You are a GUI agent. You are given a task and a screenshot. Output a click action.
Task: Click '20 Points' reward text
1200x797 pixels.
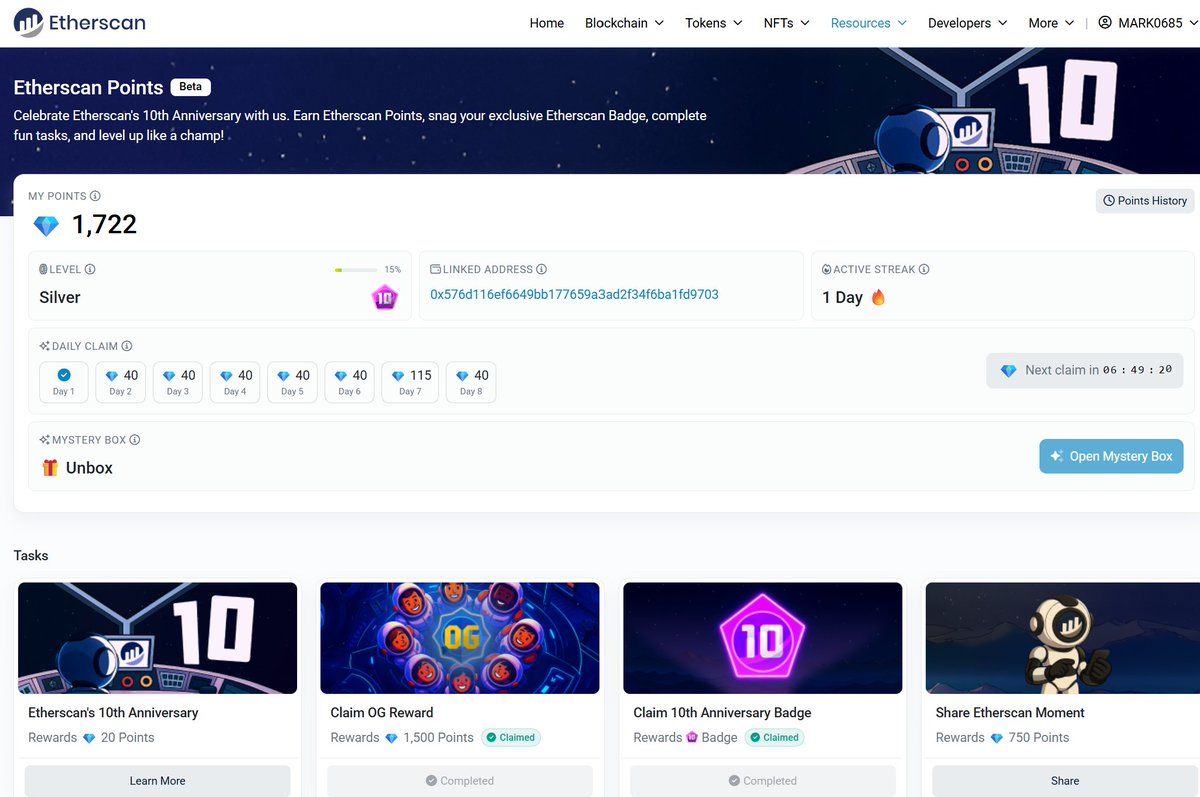pyautogui.click(x=128, y=738)
